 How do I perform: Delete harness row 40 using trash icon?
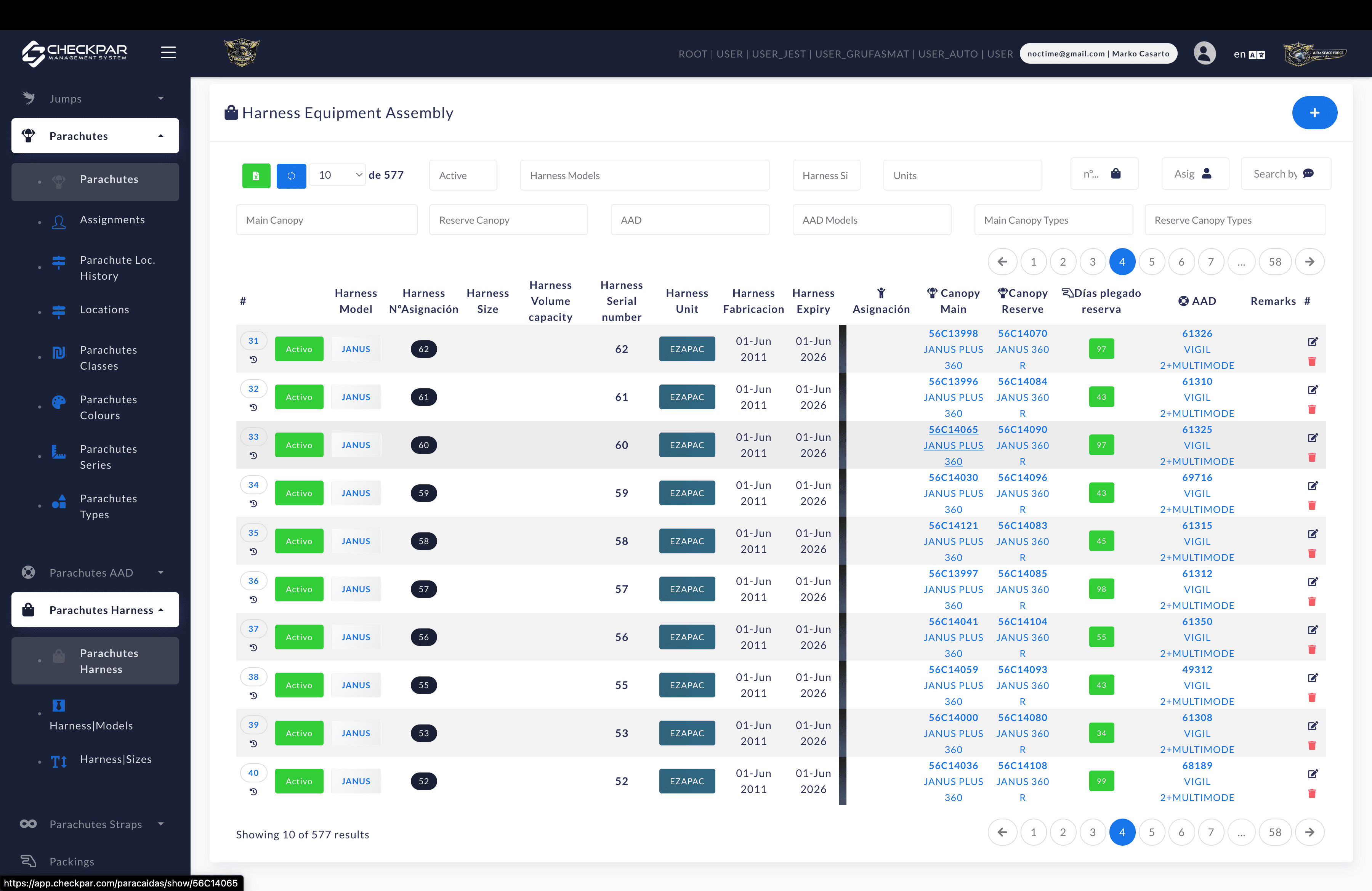coord(1313,793)
